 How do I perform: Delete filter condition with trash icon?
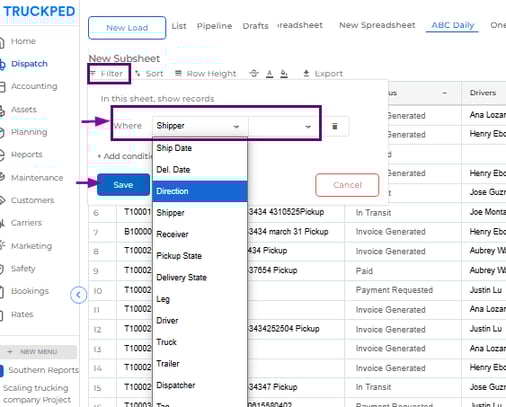335,126
